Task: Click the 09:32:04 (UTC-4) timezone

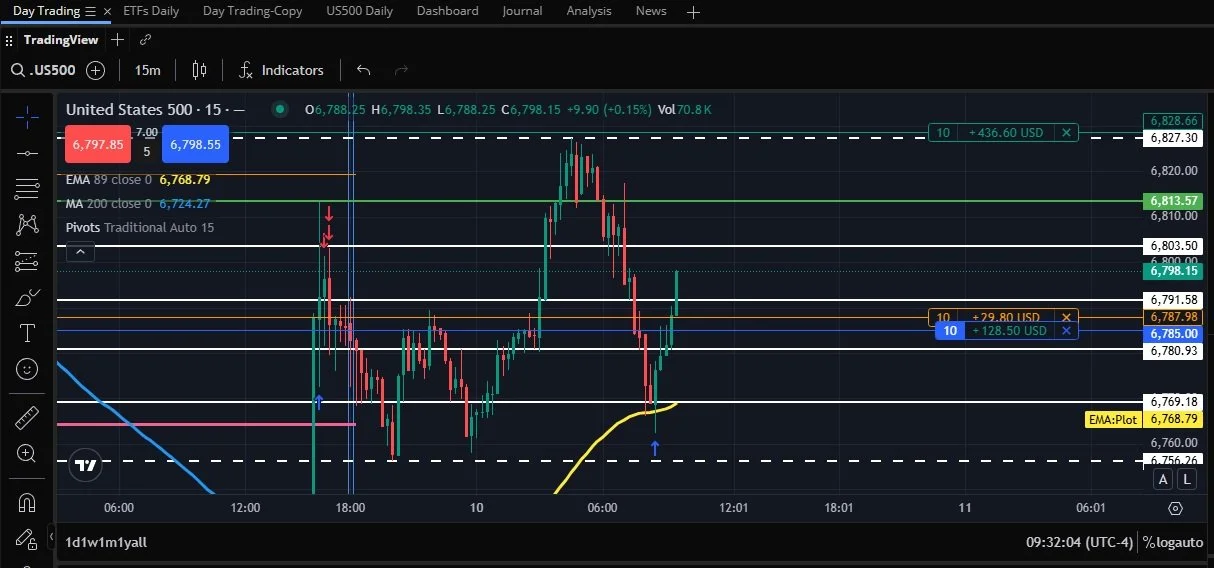Action: [x=1079, y=542]
